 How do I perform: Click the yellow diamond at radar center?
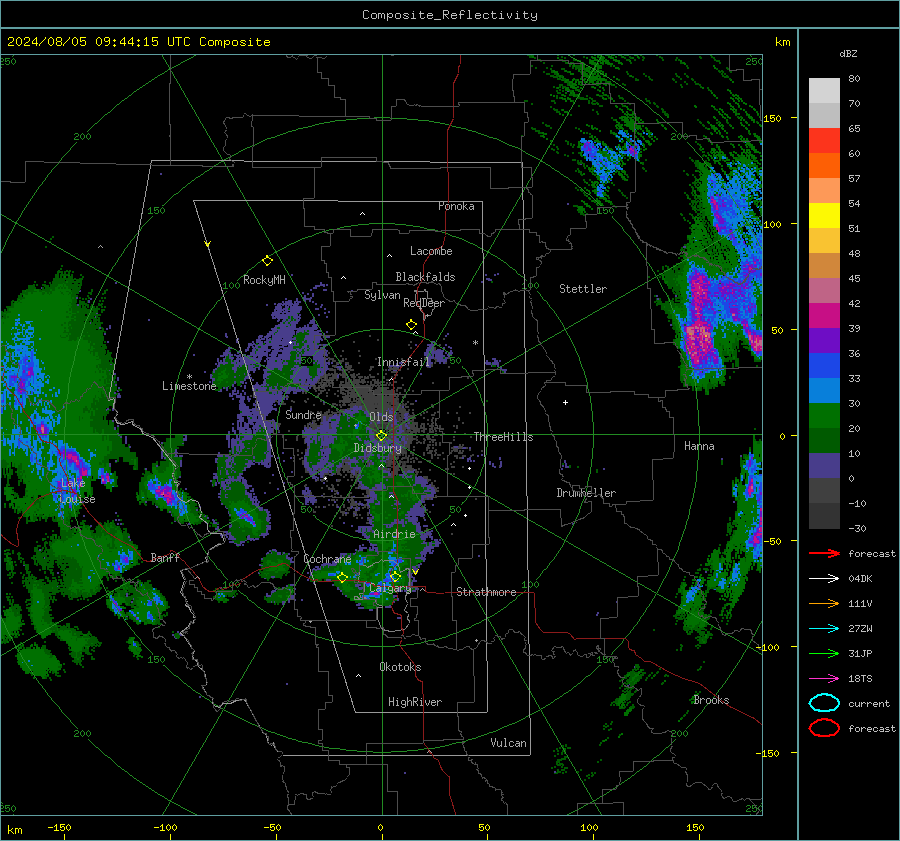coord(382,436)
